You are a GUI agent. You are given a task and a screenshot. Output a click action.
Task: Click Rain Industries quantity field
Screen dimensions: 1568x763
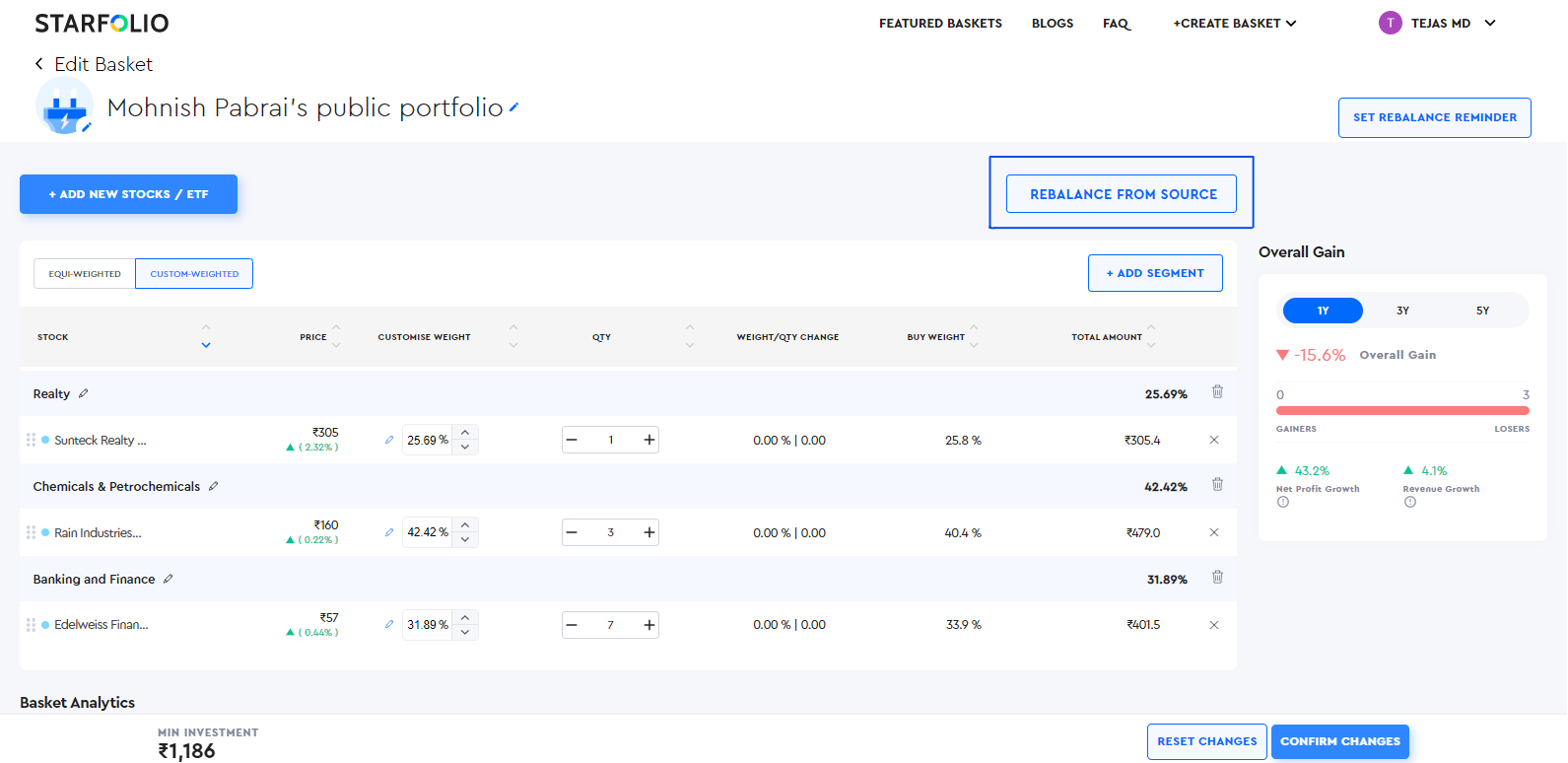pos(611,532)
